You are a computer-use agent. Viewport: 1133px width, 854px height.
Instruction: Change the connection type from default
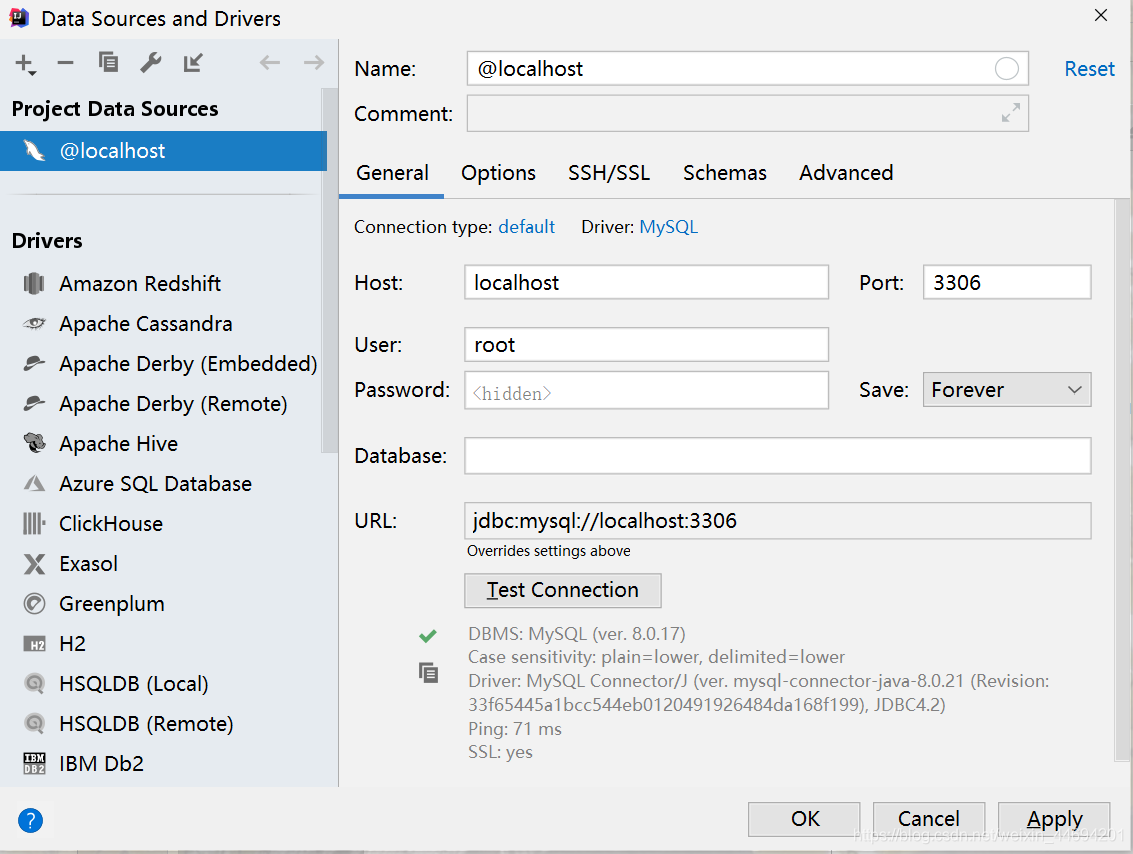tap(527, 227)
